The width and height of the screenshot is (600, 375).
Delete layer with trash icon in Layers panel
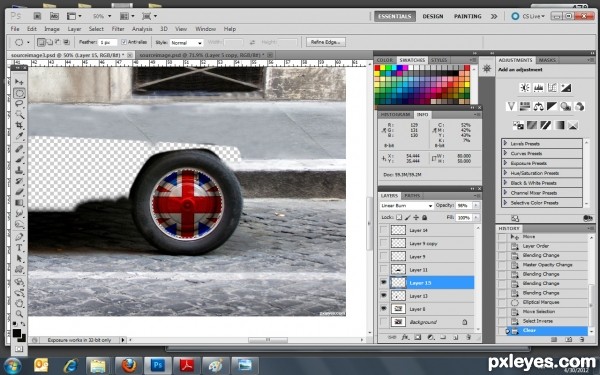(468, 338)
